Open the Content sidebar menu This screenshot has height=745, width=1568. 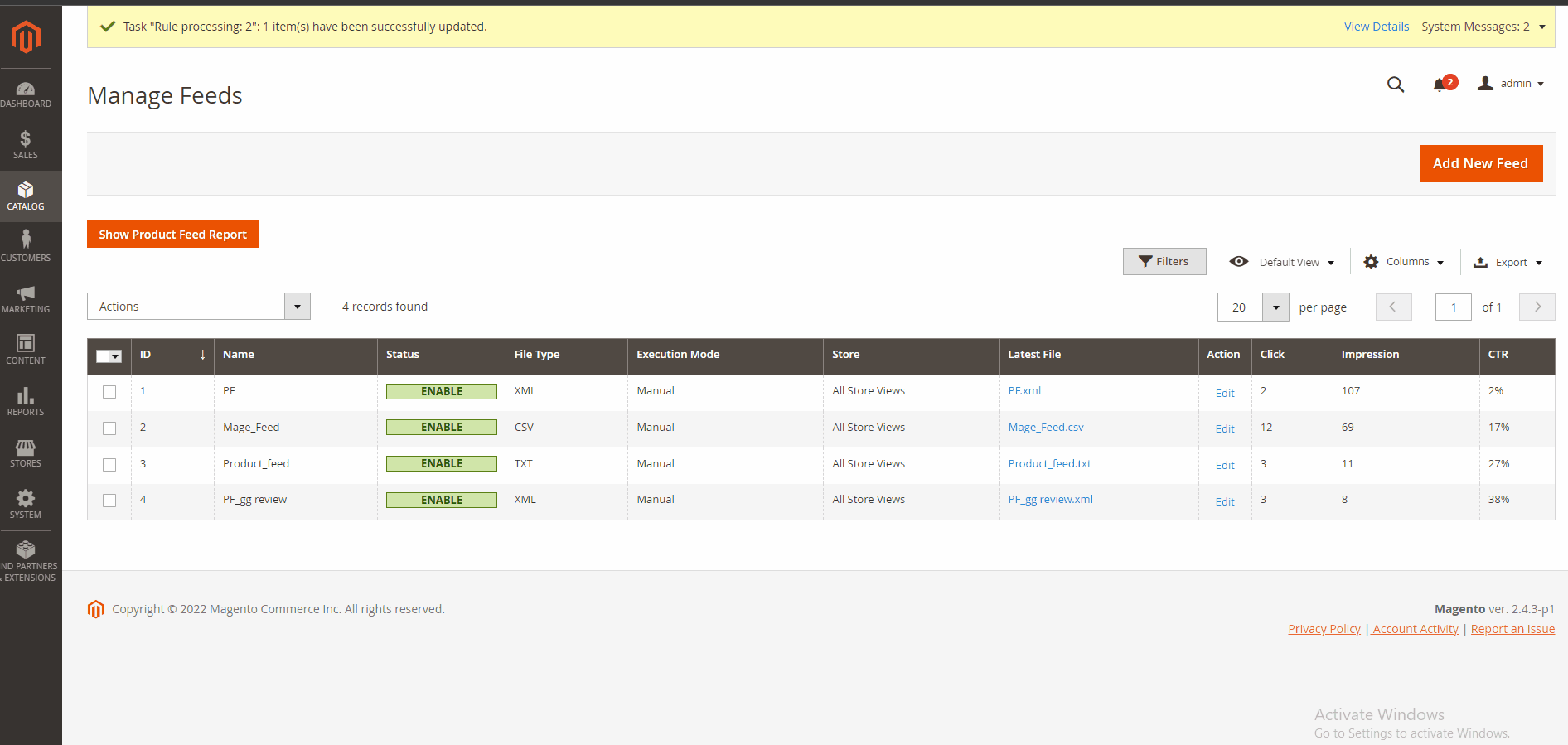coord(26,348)
